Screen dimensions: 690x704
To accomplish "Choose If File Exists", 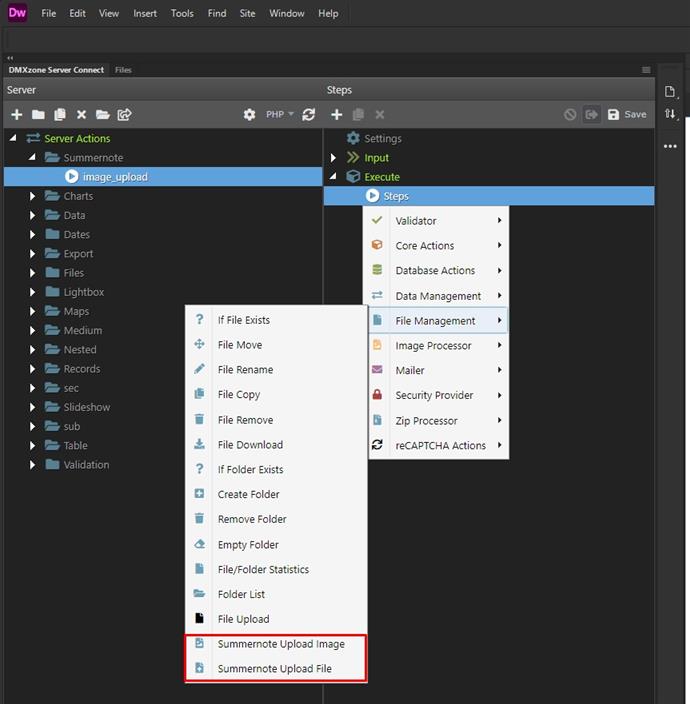I will pos(276,320).
